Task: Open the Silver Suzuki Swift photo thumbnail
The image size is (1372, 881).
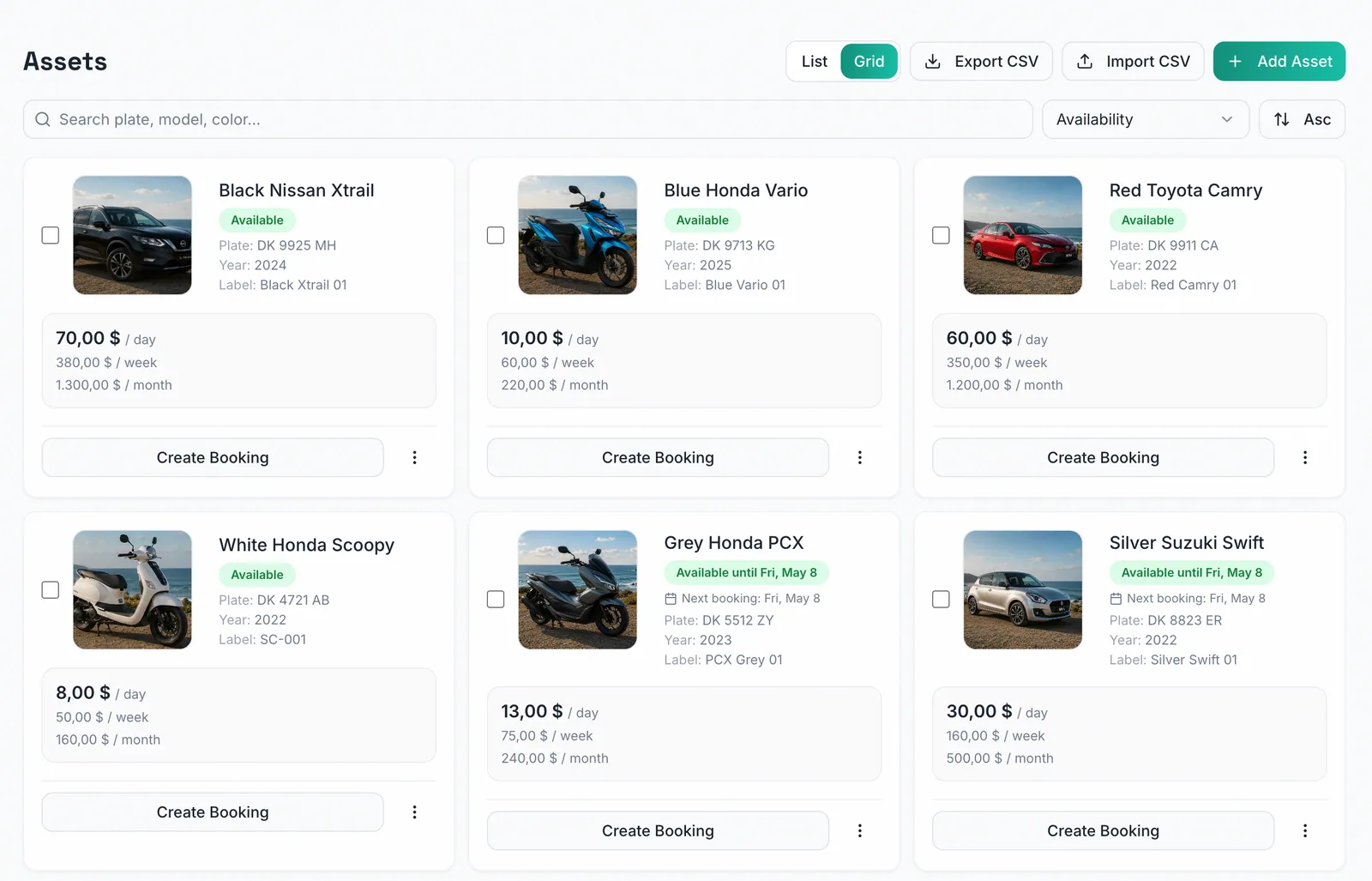Action: 1022,589
